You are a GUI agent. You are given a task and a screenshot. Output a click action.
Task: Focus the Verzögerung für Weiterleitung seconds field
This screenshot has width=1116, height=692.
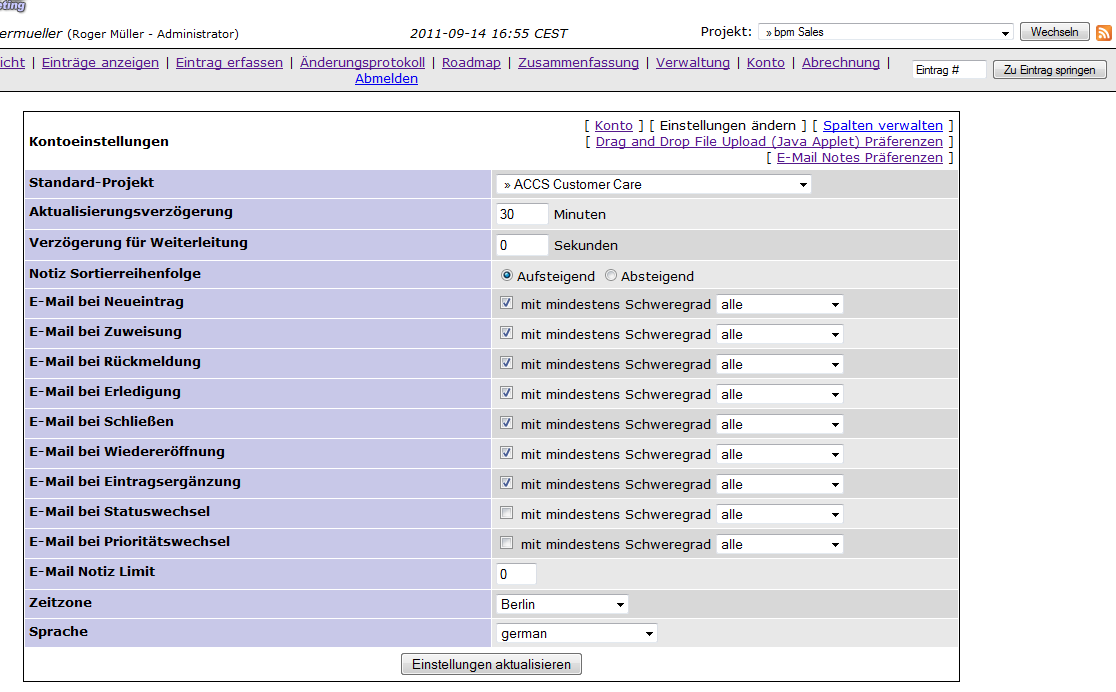522,246
